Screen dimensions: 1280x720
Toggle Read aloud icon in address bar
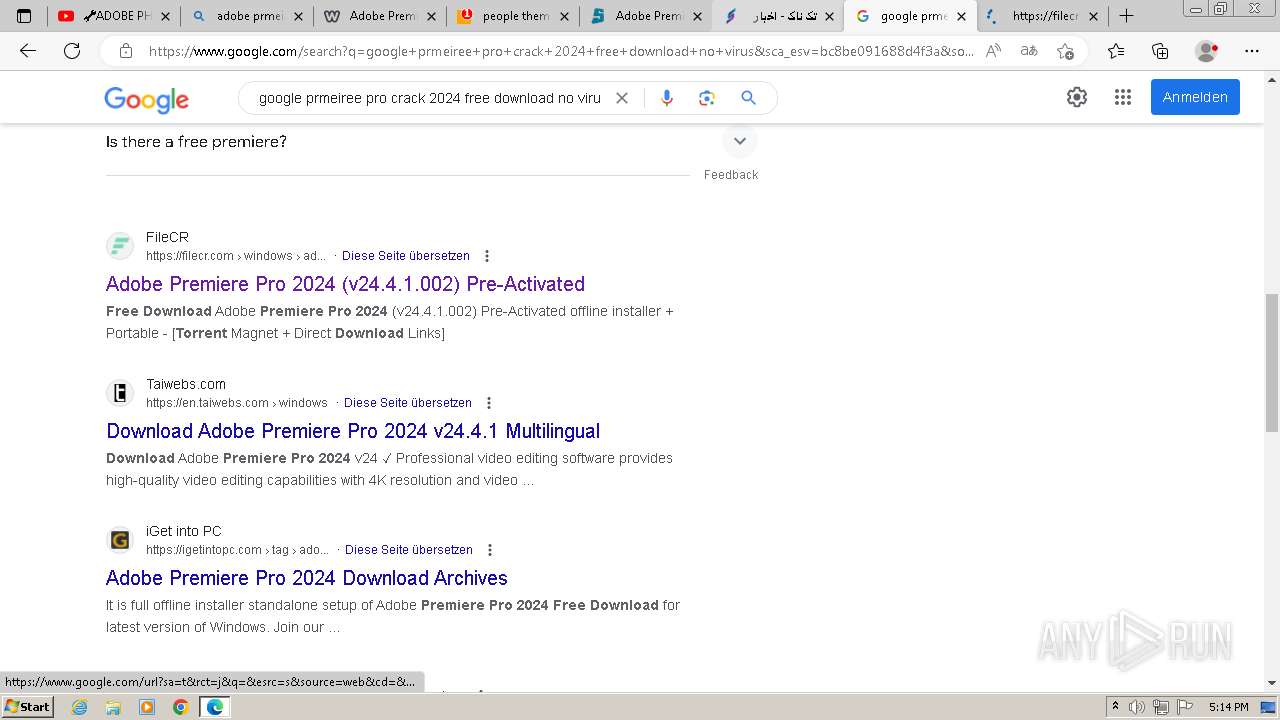coord(993,51)
